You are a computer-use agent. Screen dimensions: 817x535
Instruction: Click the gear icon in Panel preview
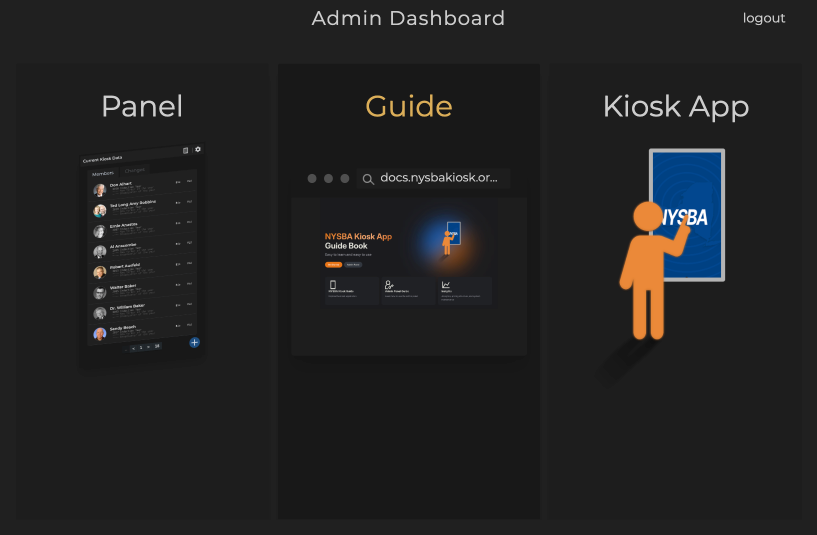pos(198,149)
